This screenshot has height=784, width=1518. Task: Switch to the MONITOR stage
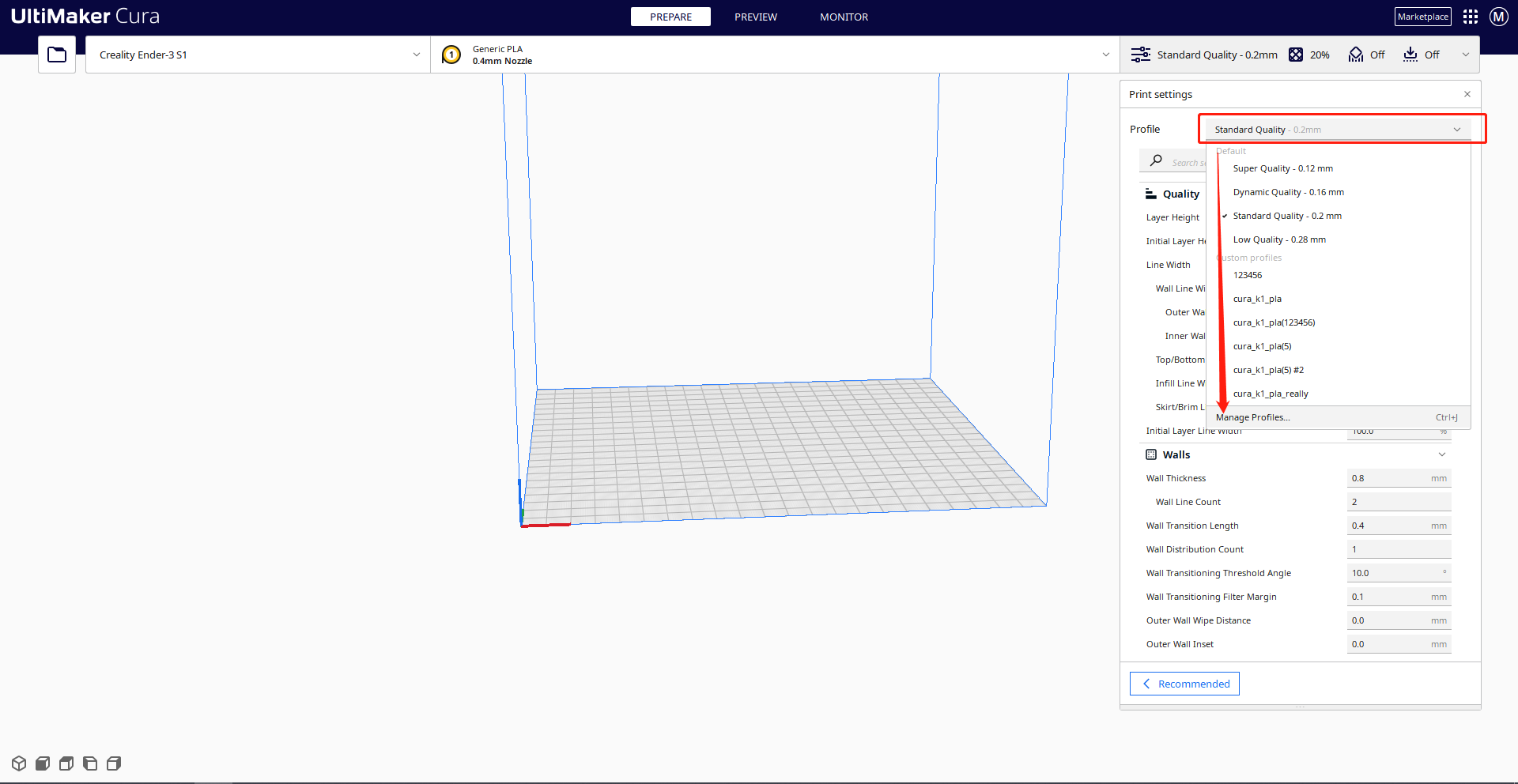coord(844,17)
